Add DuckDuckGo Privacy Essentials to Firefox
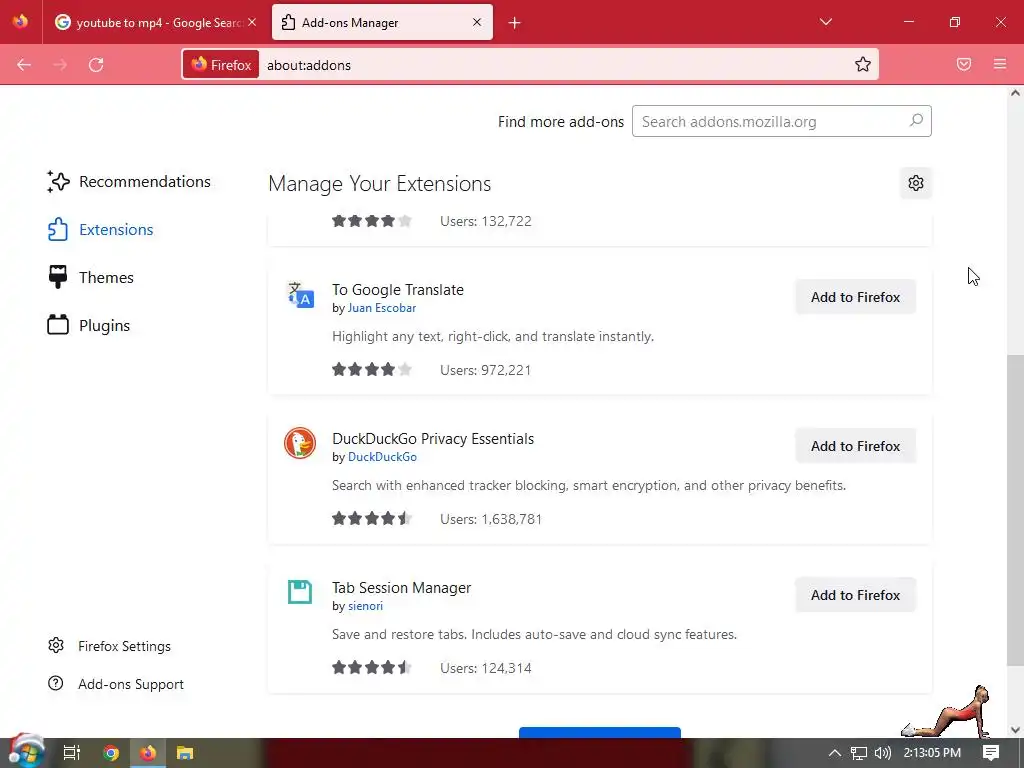 (x=856, y=446)
